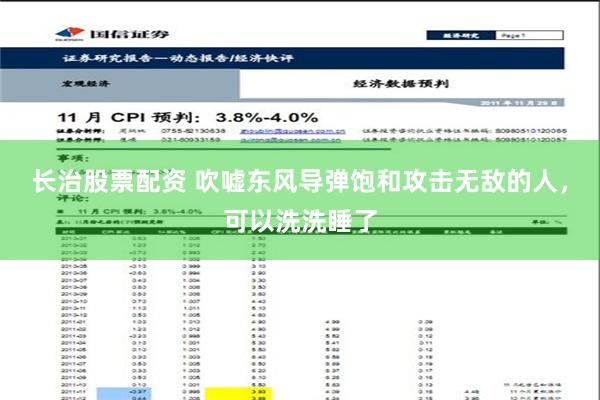The width and height of the screenshot is (600, 400).
Task: Click the 经济数据预判 heading
Action: [401, 83]
